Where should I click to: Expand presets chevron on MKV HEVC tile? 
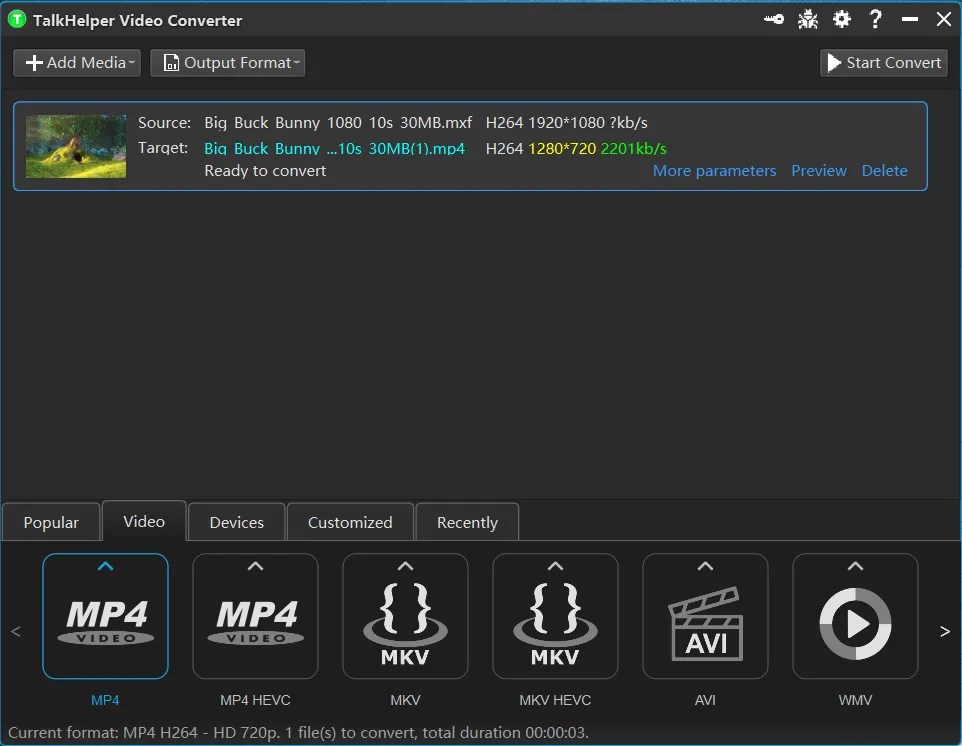tap(555, 566)
